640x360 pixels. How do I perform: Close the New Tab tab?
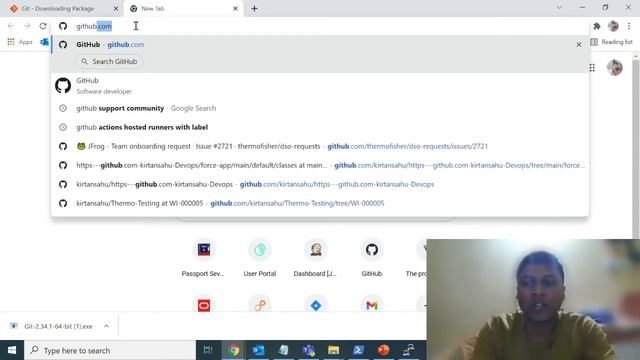[x=235, y=9]
